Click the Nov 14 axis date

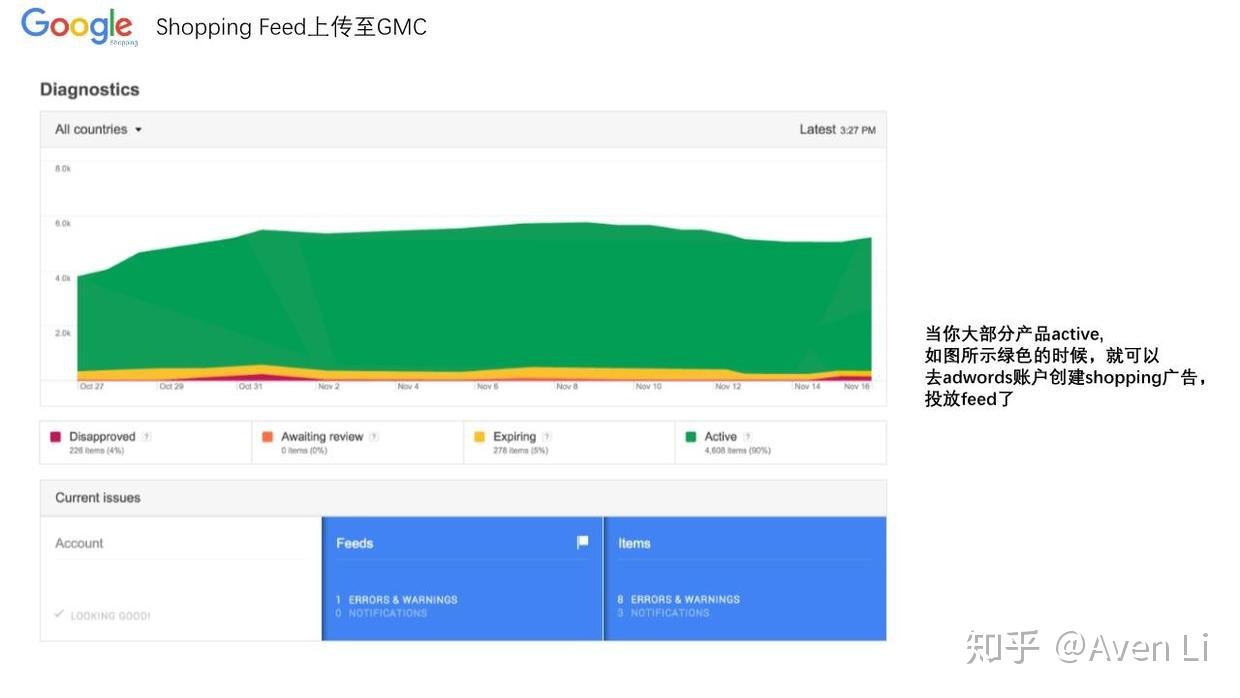pos(807,386)
